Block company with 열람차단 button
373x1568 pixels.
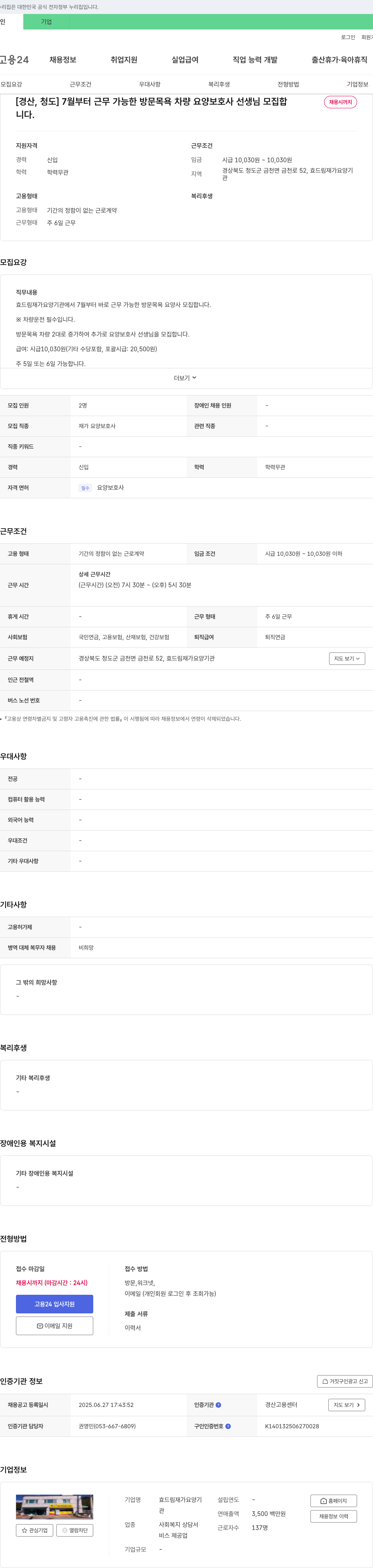[x=75, y=1530]
